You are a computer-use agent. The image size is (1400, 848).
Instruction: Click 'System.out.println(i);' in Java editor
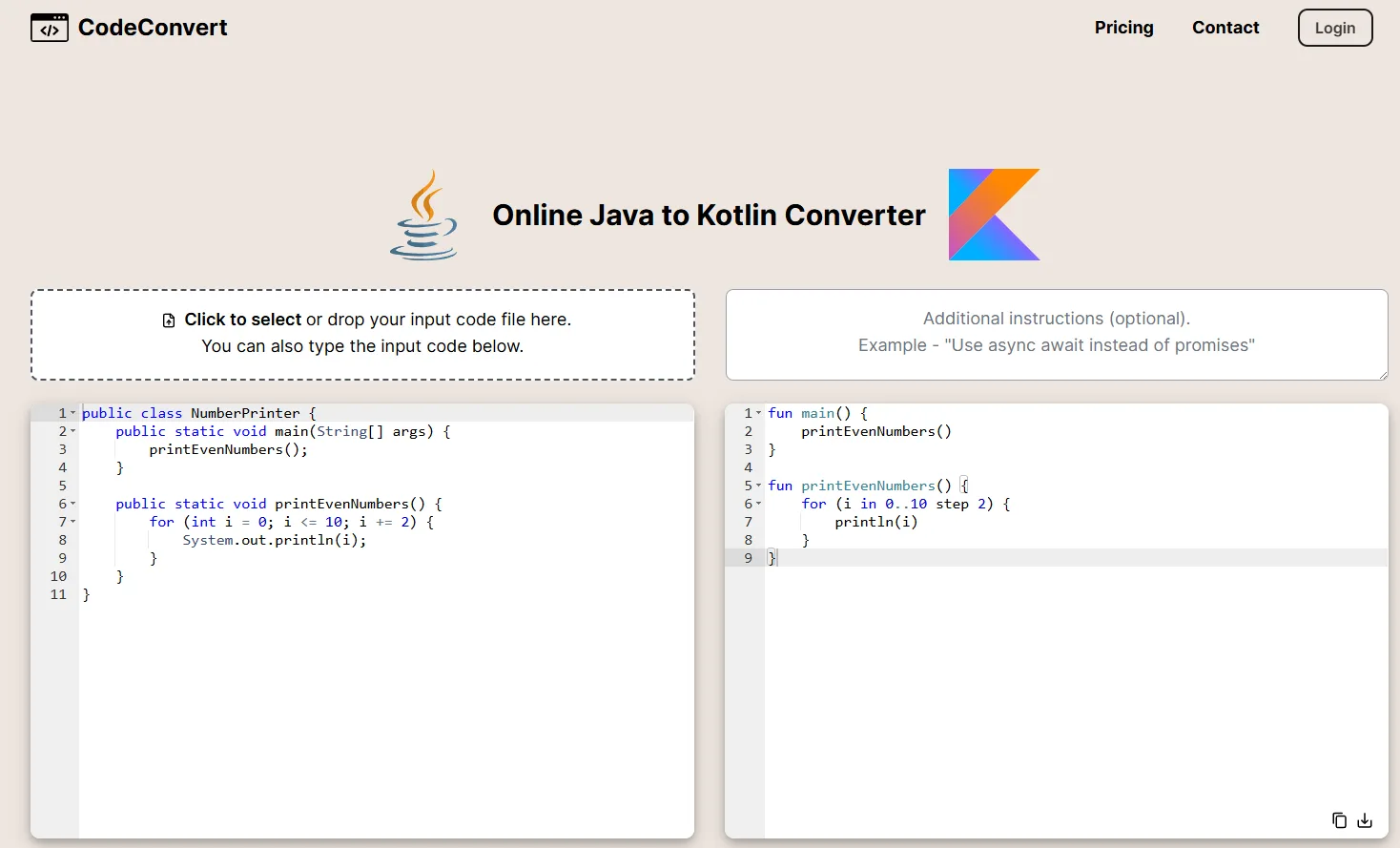pos(275,540)
